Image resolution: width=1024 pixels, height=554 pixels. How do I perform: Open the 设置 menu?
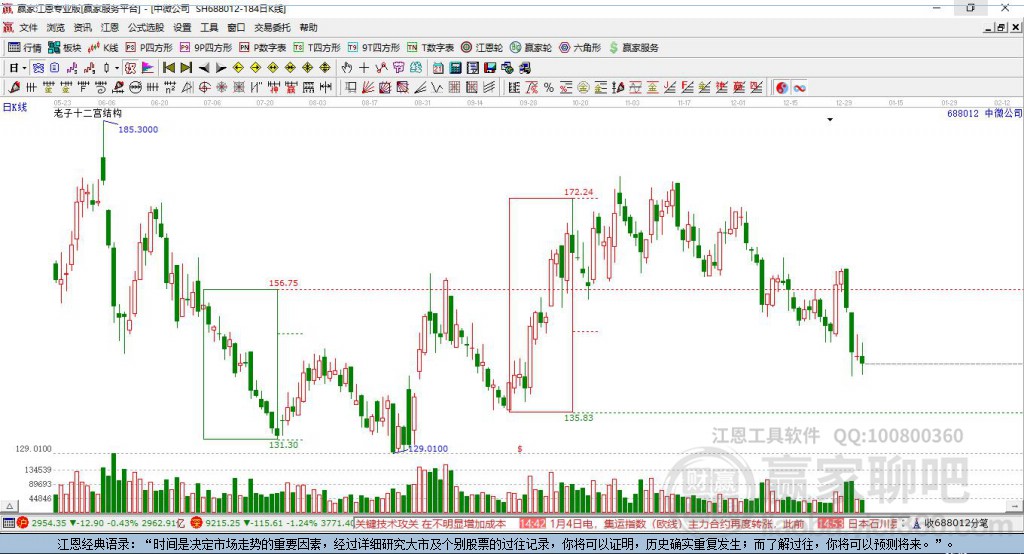(182, 27)
